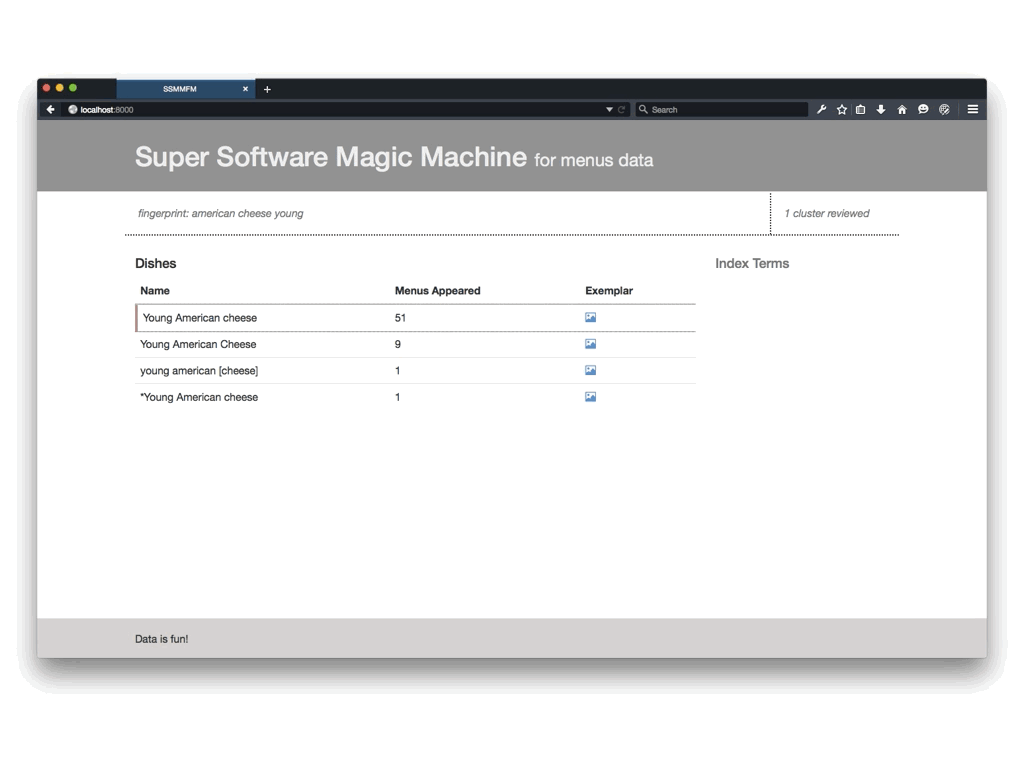Click the browser Search field

(722, 110)
